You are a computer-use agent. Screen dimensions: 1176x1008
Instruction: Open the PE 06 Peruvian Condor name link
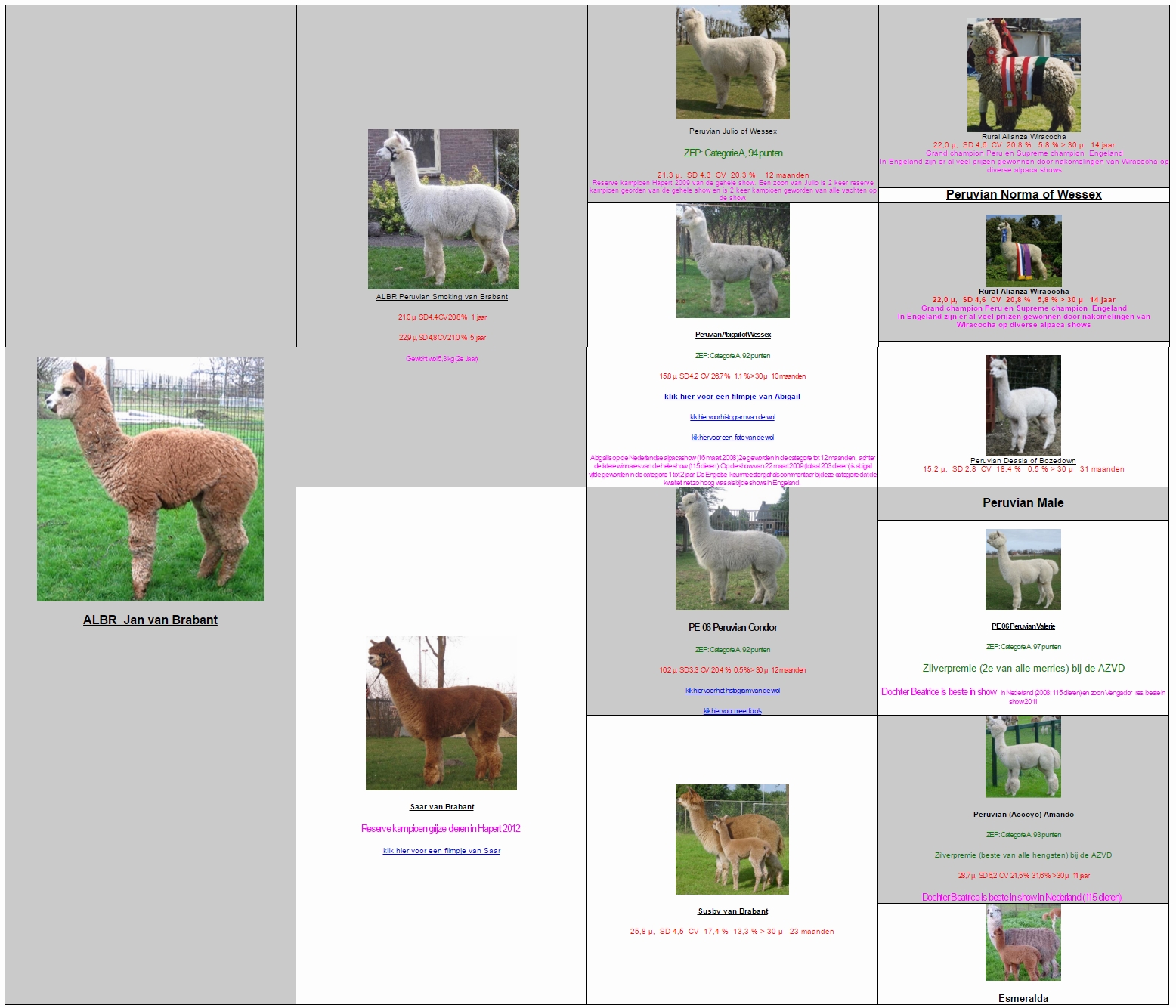pos(732,628)
